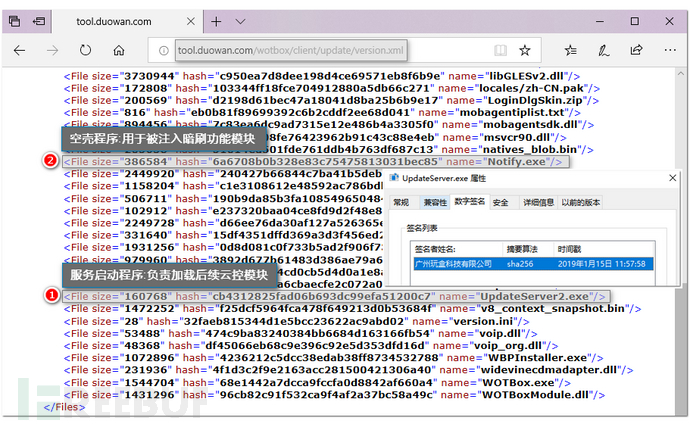This screenshot has width=690, height=427.
Task: Click the UpdateServer.exe icon in dialog title
Action: pos(394,178)
